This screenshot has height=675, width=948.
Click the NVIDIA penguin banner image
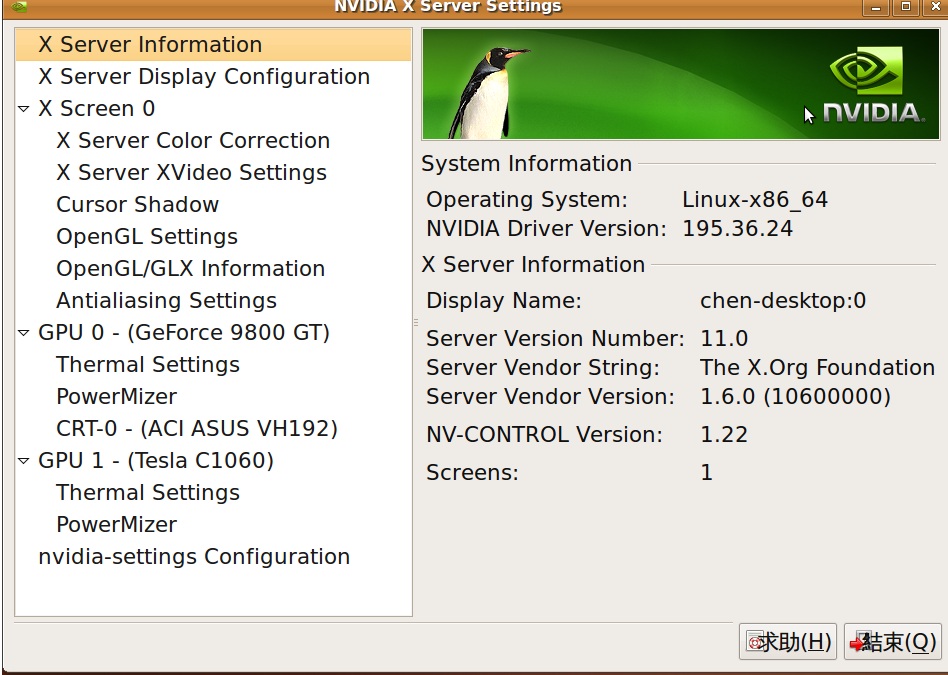click(x=681, y=84)
